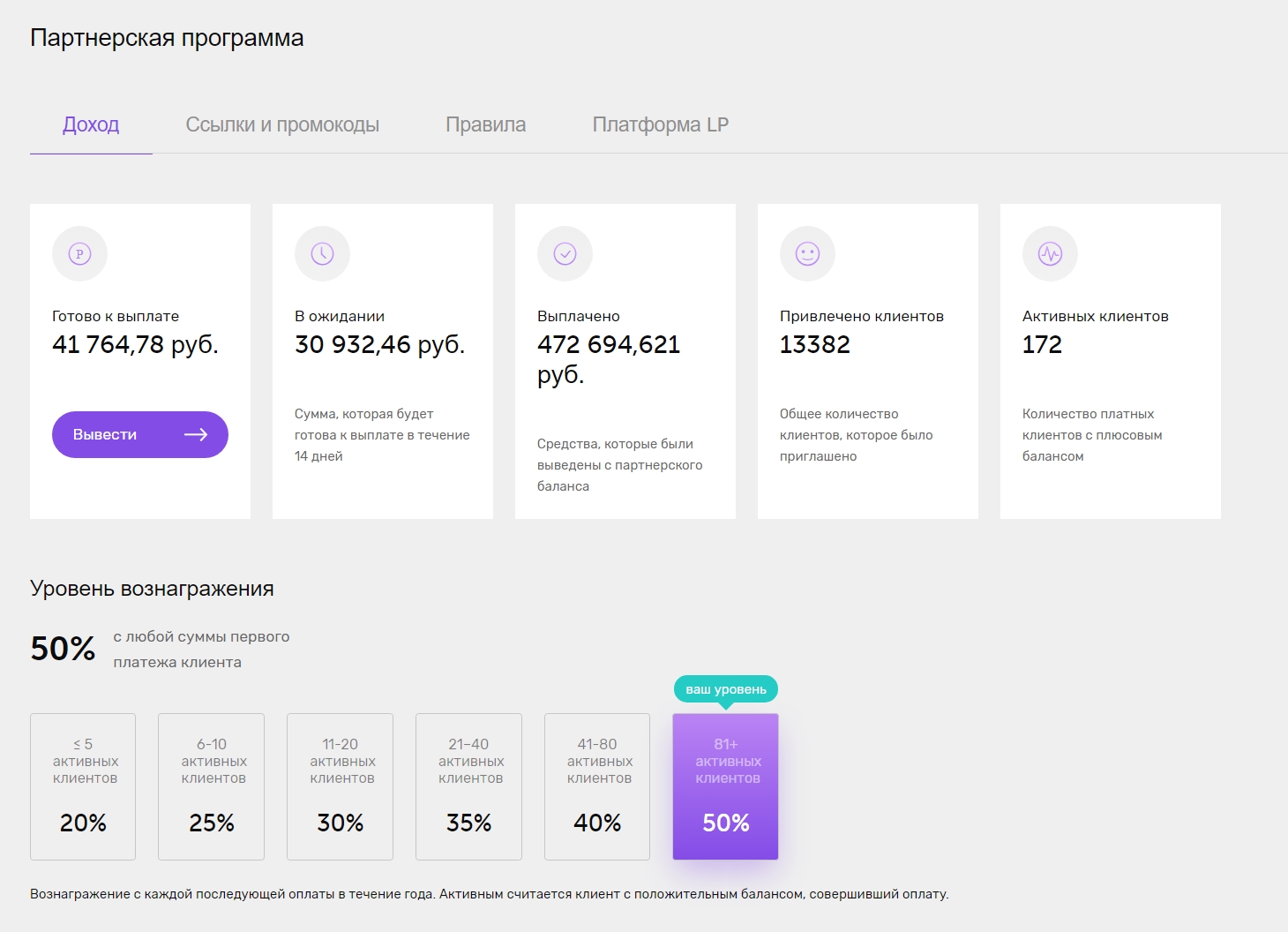
Task: Click the 41 764,78 руб. ready payout amount
Action: click(135, 344)
